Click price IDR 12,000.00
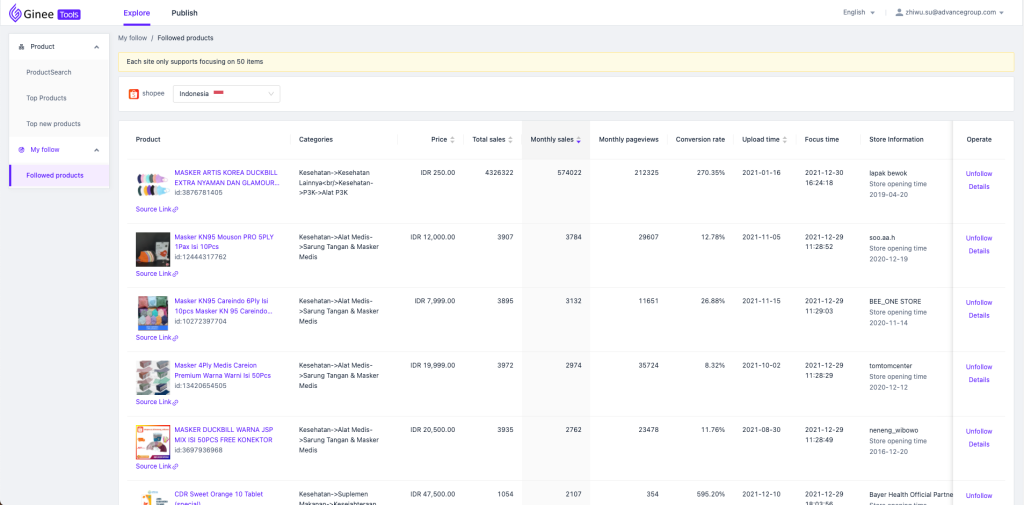This screenshot has height=505, width=1024. pyautogui.click(x=433, y=237)
